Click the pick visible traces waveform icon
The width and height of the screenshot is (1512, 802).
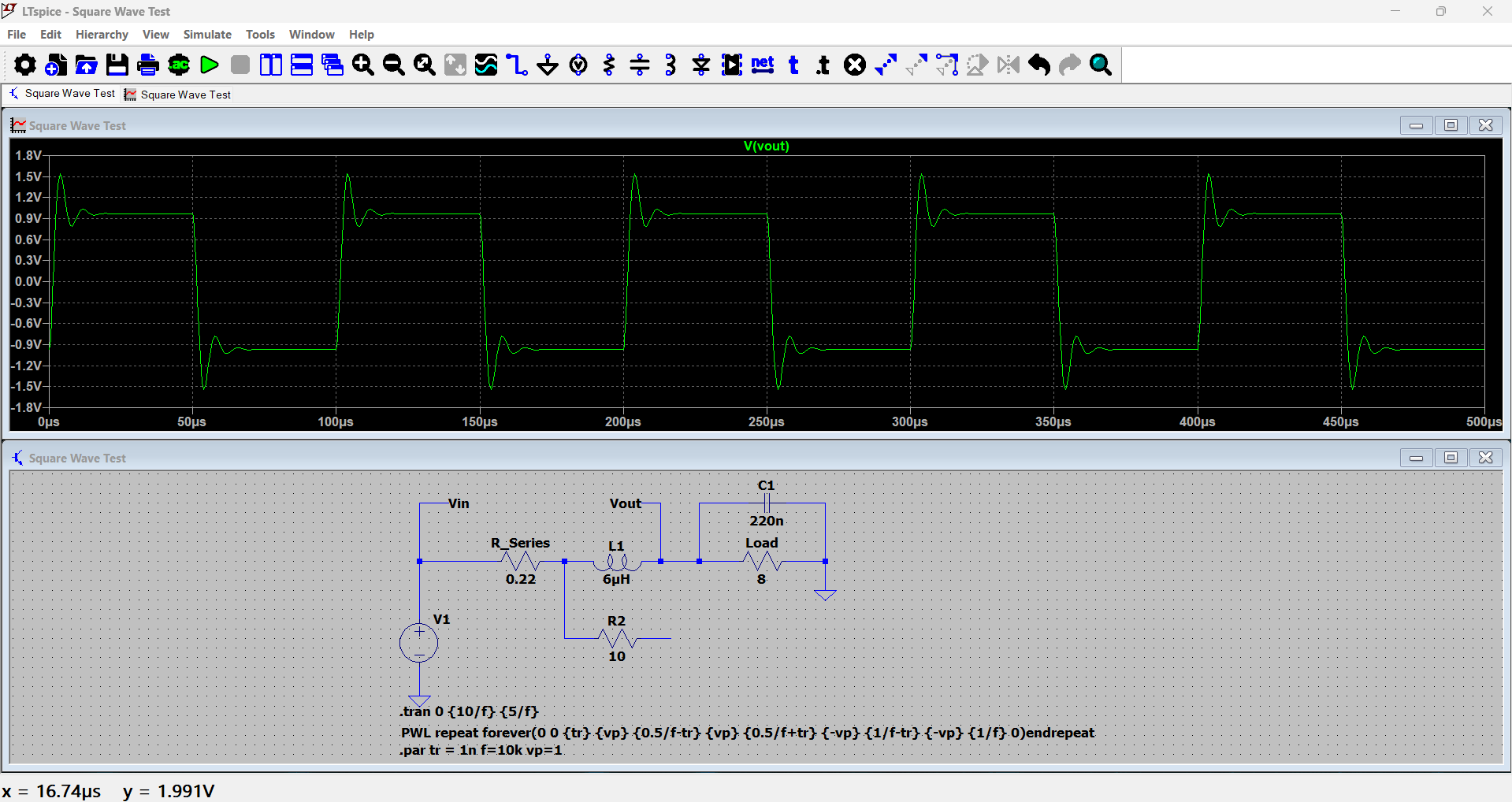[486, 65]
